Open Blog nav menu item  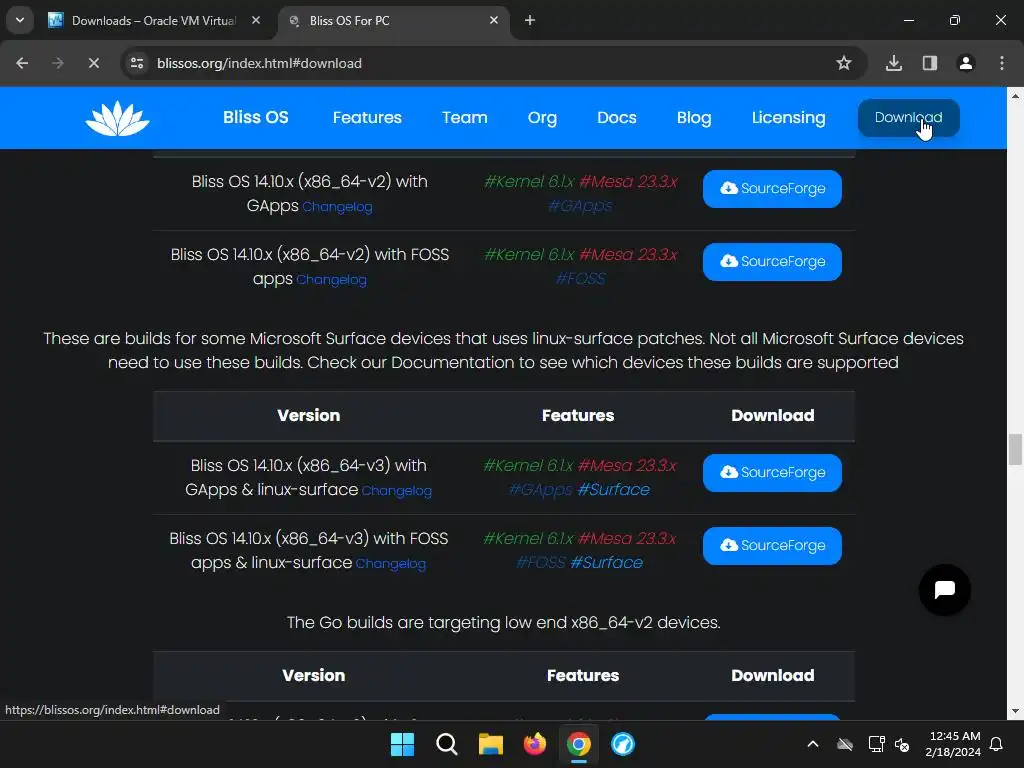(694, 118)
